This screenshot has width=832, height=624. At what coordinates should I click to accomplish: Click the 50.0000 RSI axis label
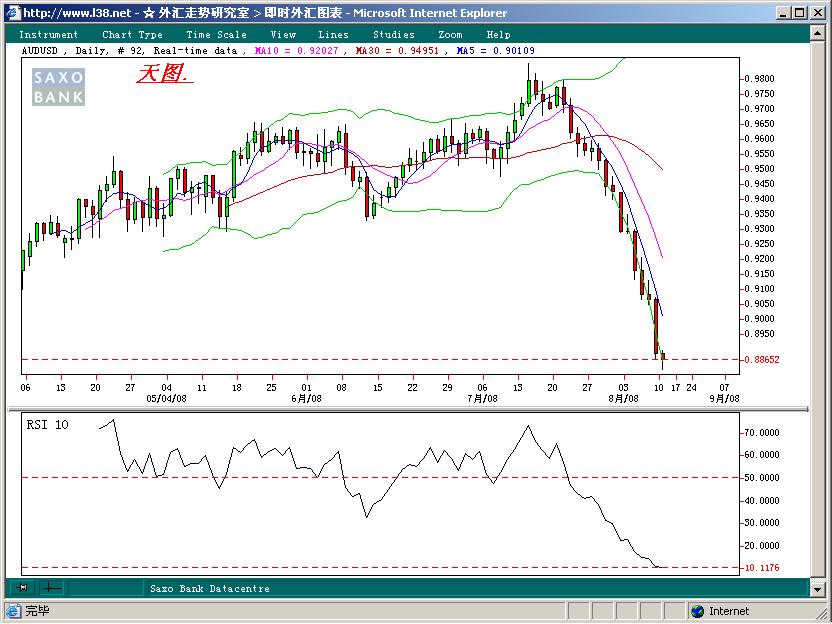click(x=762, y=478)
